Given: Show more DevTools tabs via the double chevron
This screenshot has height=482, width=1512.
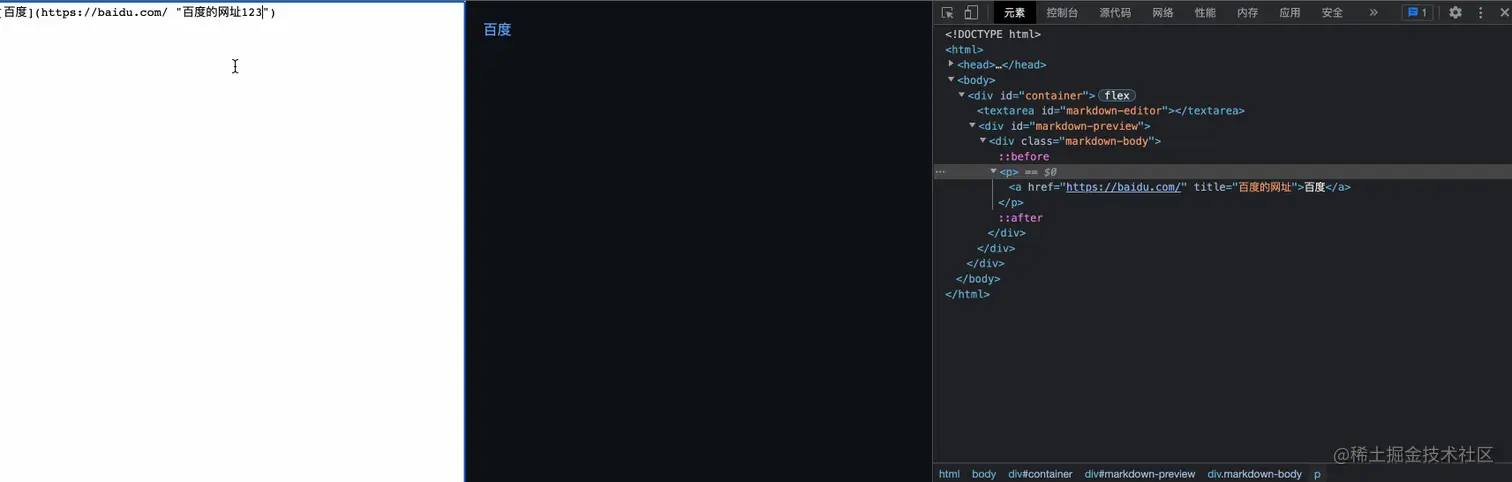Looking at the screenshot, I should (1373, 13).
